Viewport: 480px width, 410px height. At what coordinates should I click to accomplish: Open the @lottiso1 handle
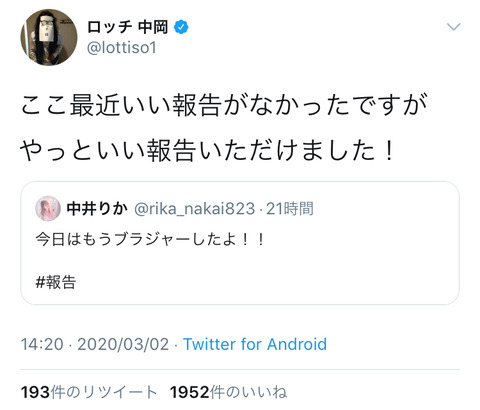click(122, 48)
